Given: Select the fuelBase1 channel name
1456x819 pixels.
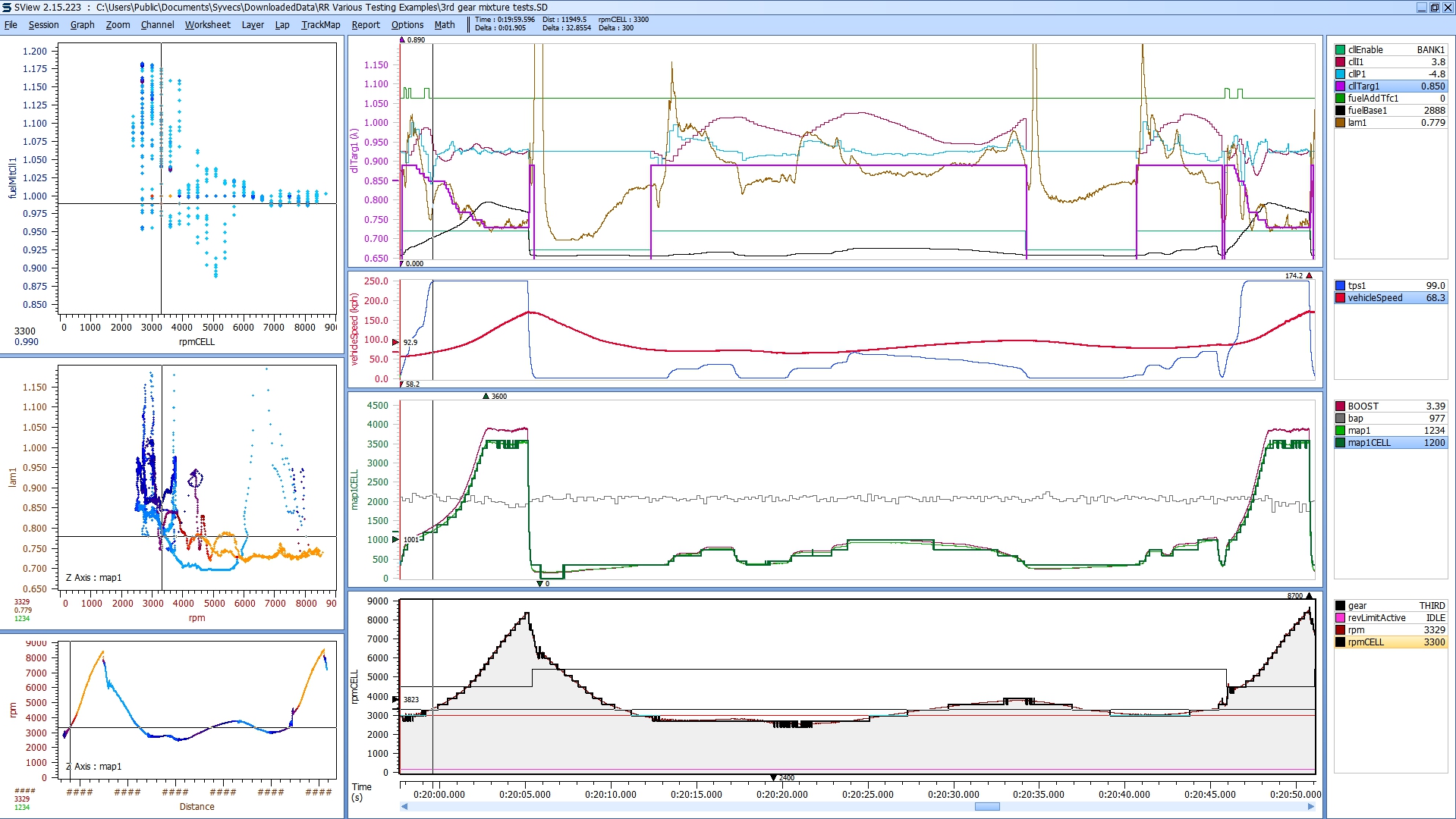Looking at the screenshot, I should tap(1367, 111).
